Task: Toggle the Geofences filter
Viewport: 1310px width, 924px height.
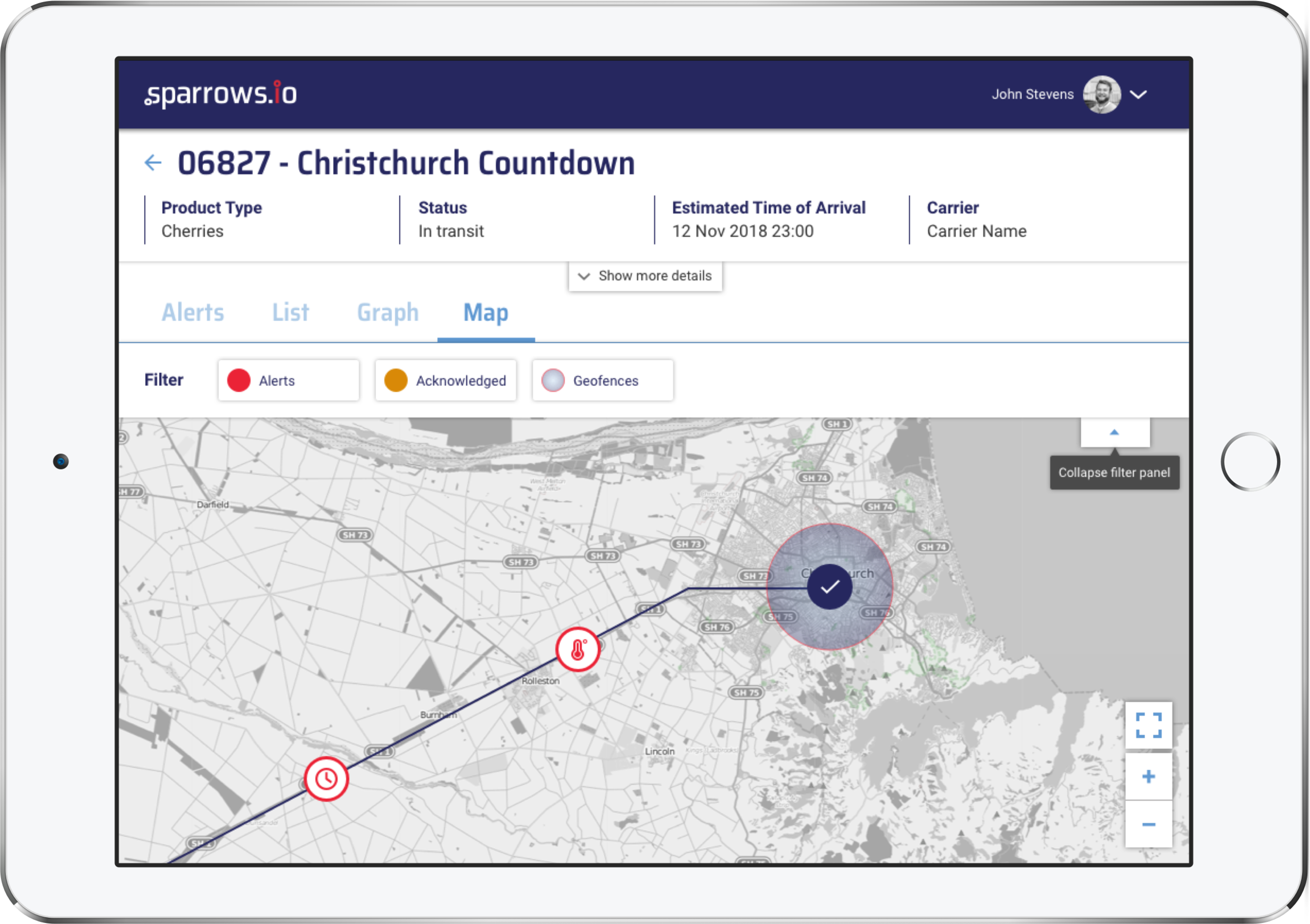Action: 603,380
